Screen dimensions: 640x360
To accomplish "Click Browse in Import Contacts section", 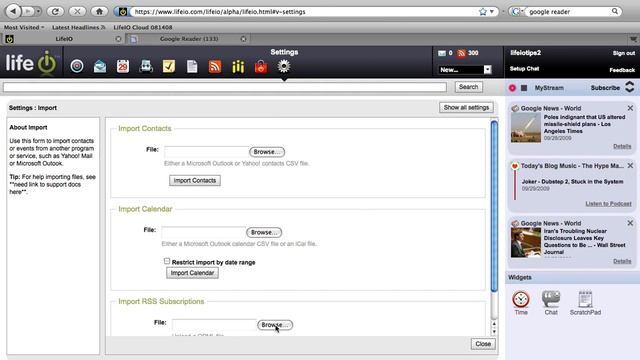I will point(267,152).
